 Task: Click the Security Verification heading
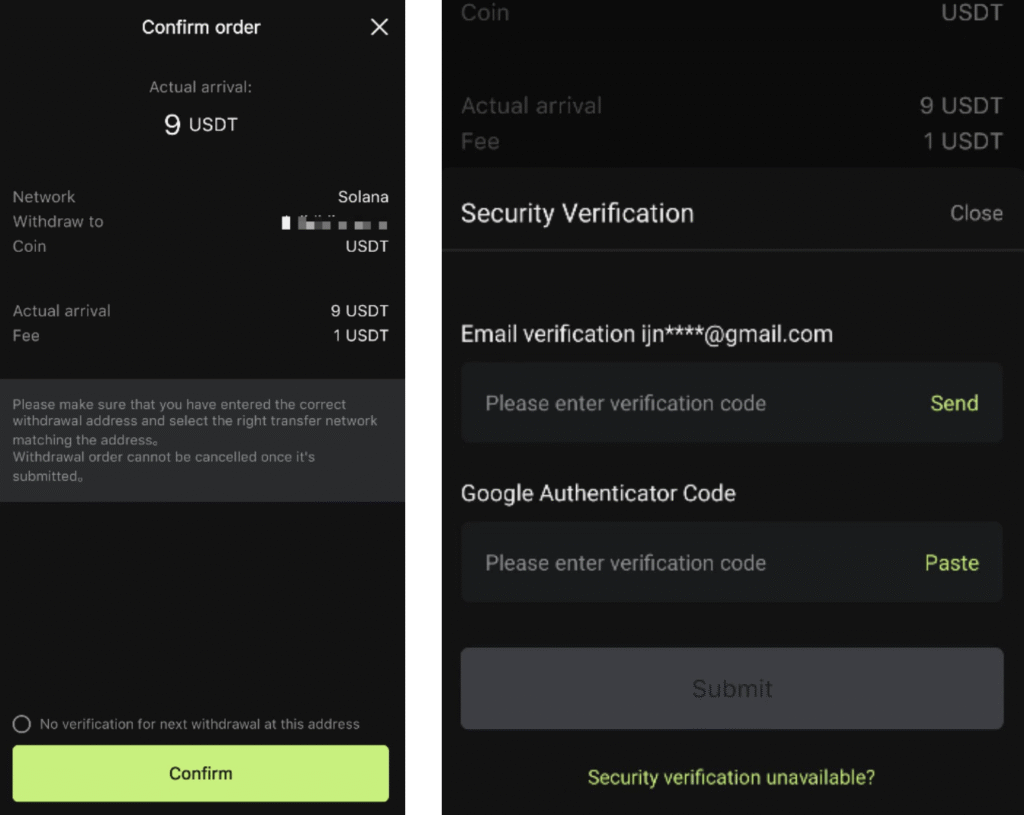pos(577,213)
